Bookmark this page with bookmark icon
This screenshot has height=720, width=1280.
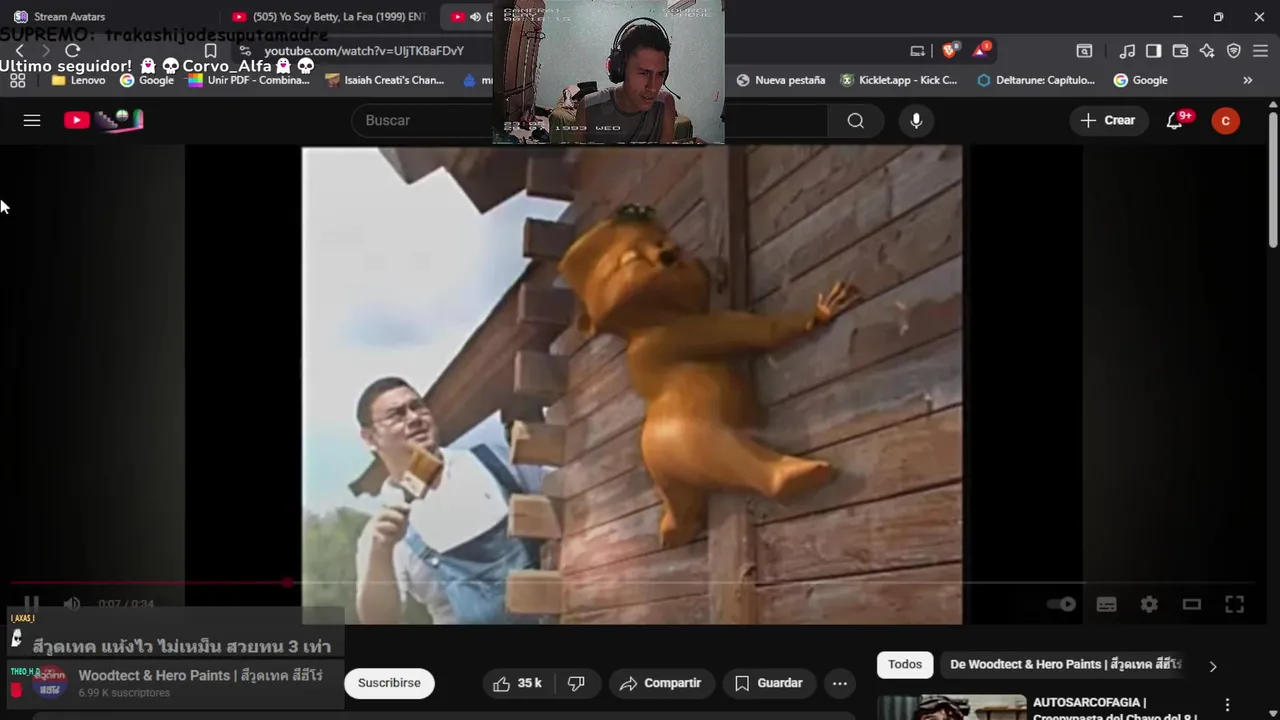[x=210, y=50]
